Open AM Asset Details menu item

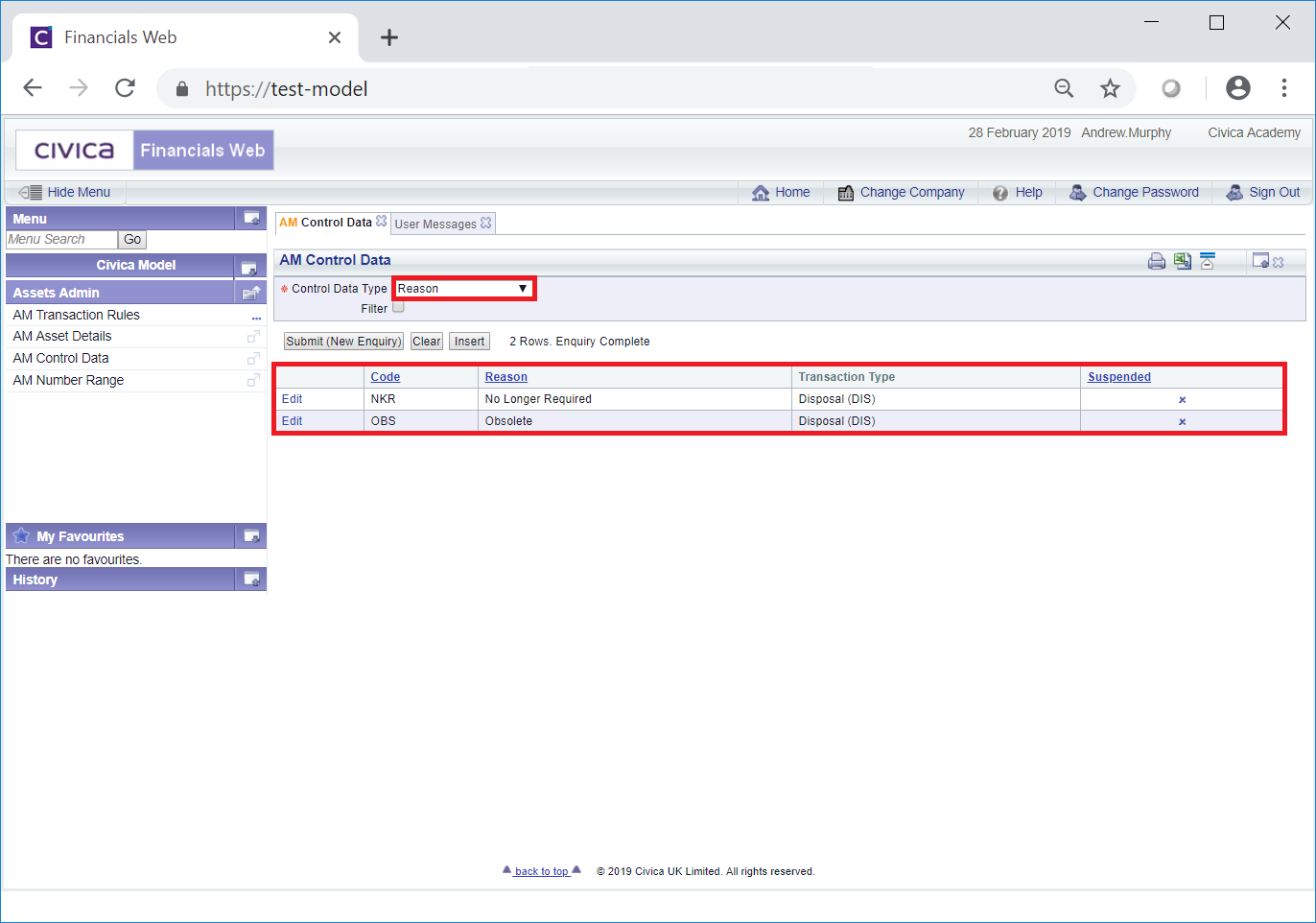click(62, 336)
